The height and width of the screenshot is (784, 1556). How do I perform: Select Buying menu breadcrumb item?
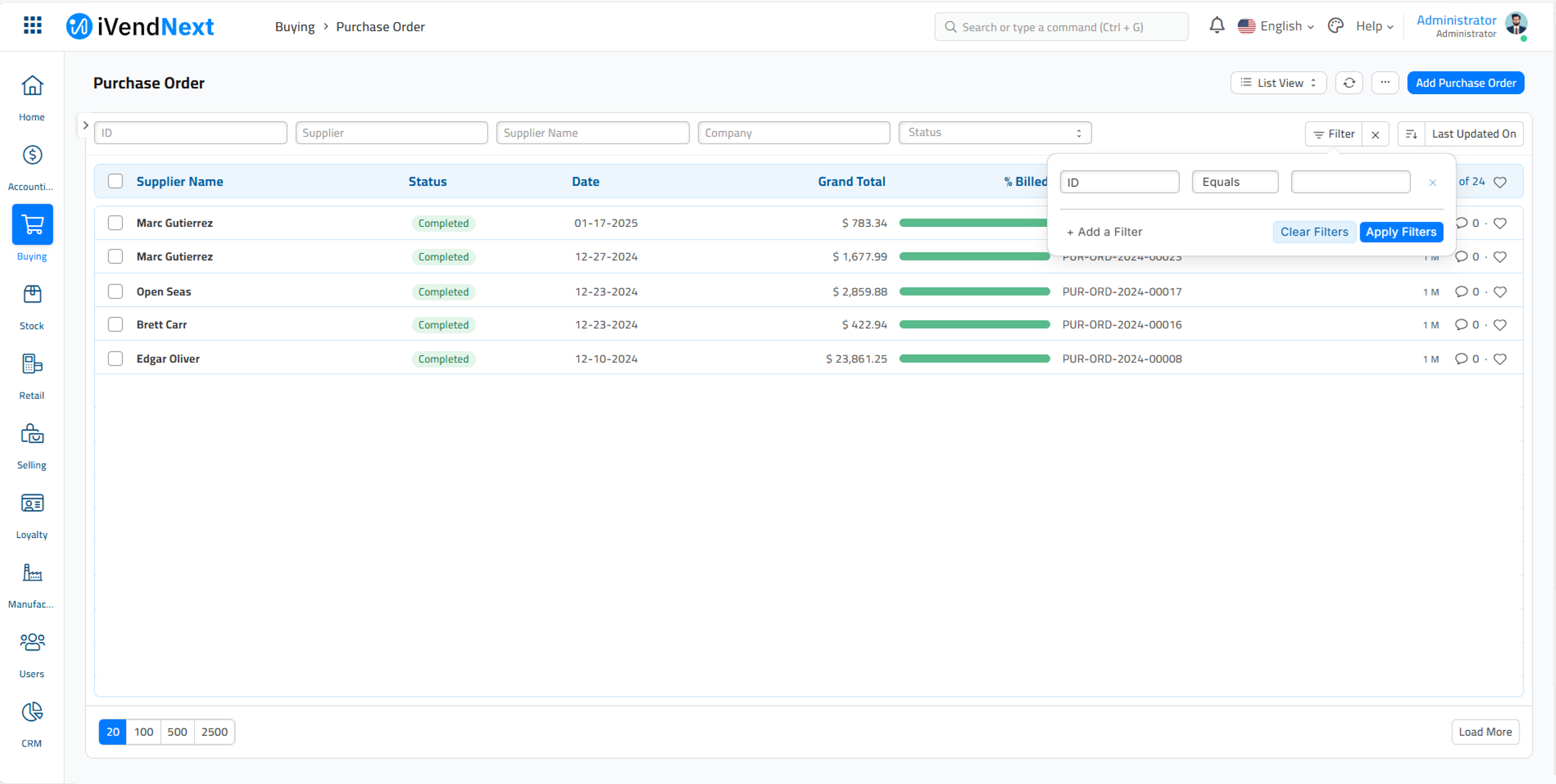294,26
